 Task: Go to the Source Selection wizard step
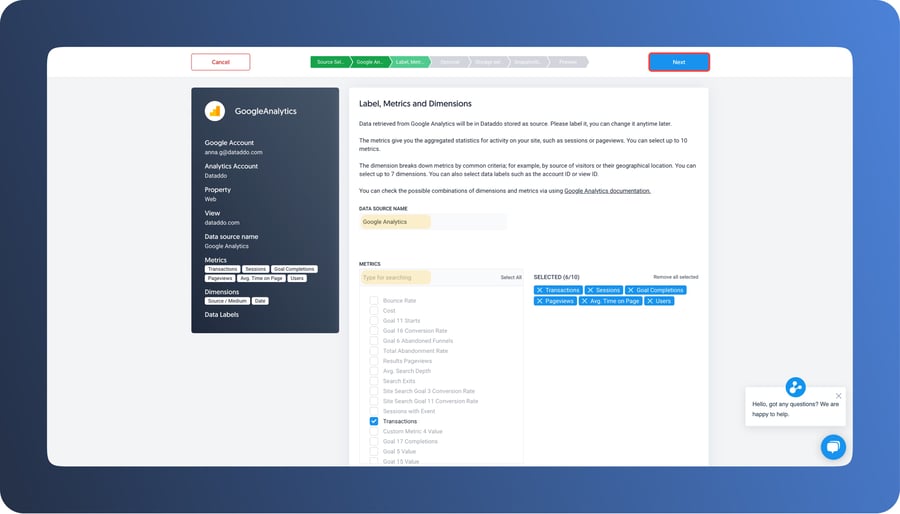[331, 62]
